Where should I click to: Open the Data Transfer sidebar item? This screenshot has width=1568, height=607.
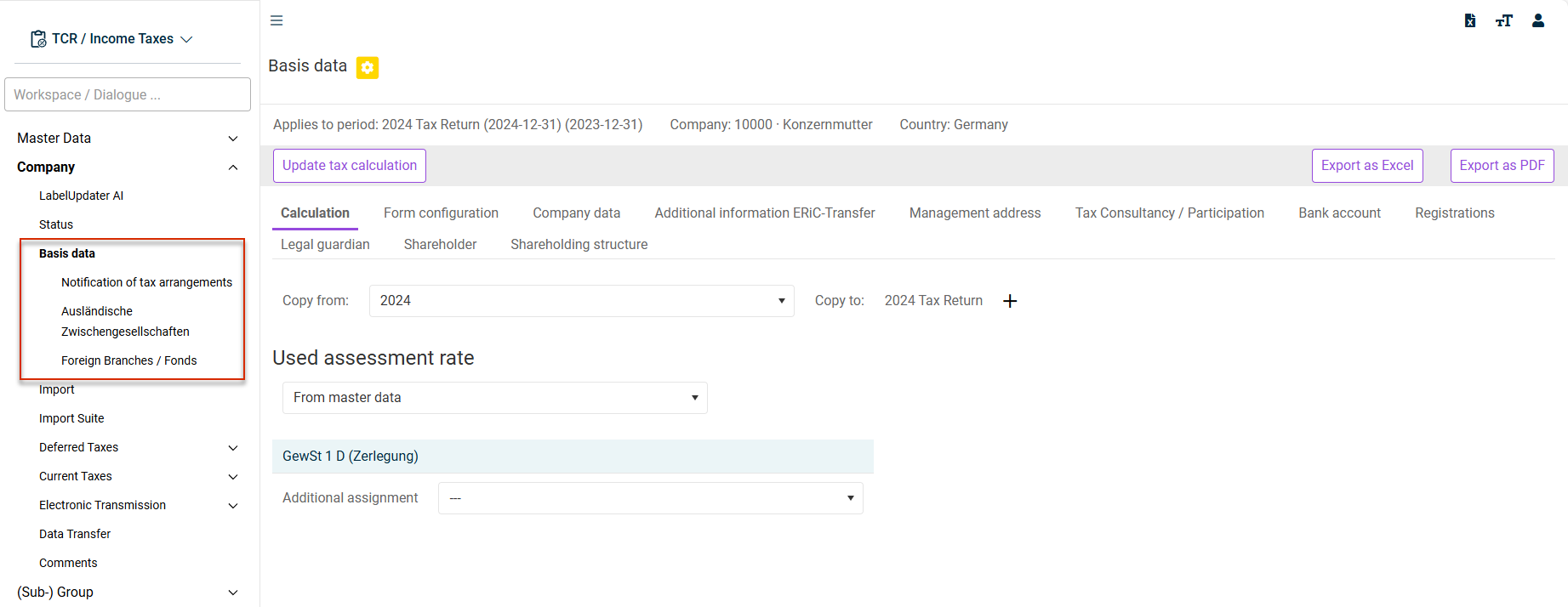click(75, 534)
